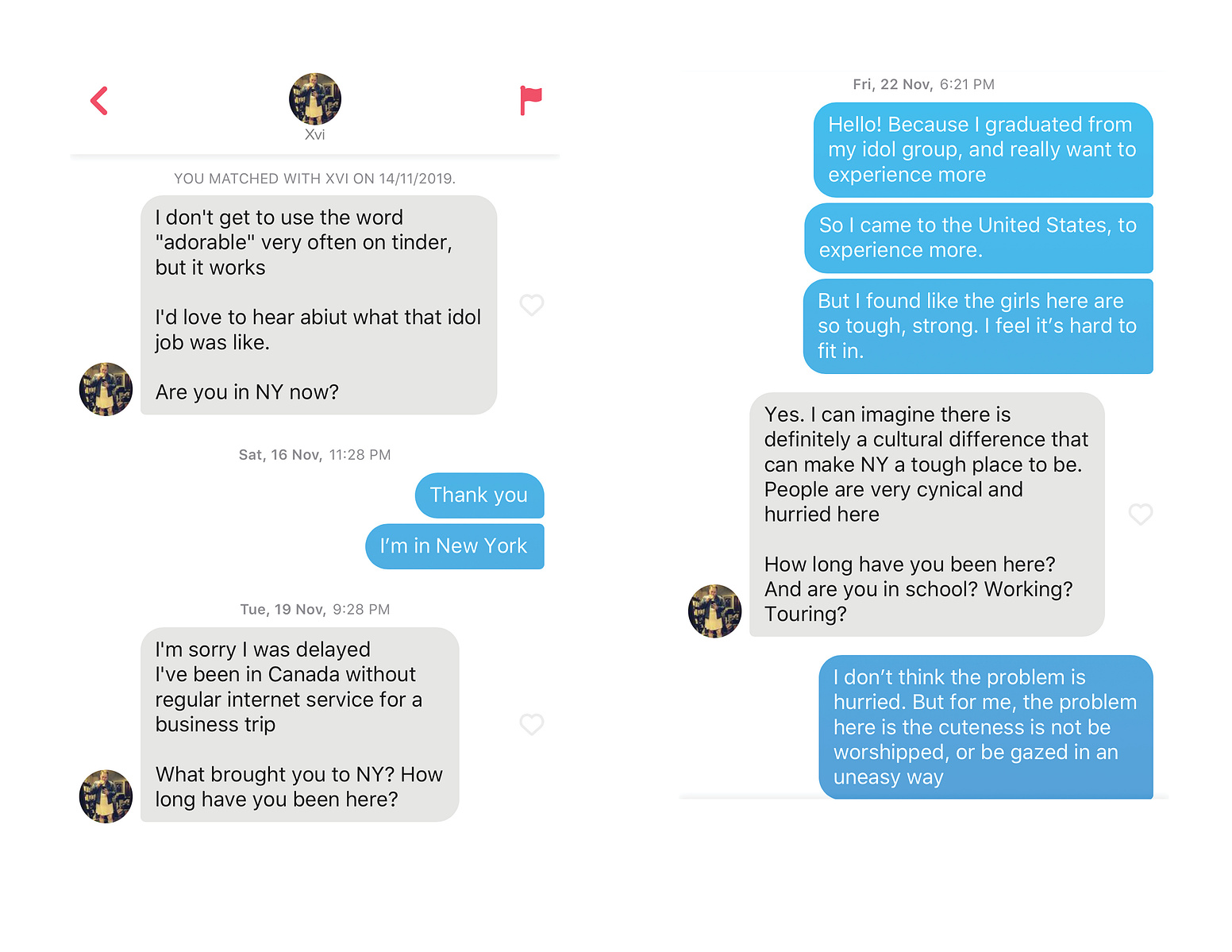
Task: Tap the red report flag icon
Action: point(530,100)
